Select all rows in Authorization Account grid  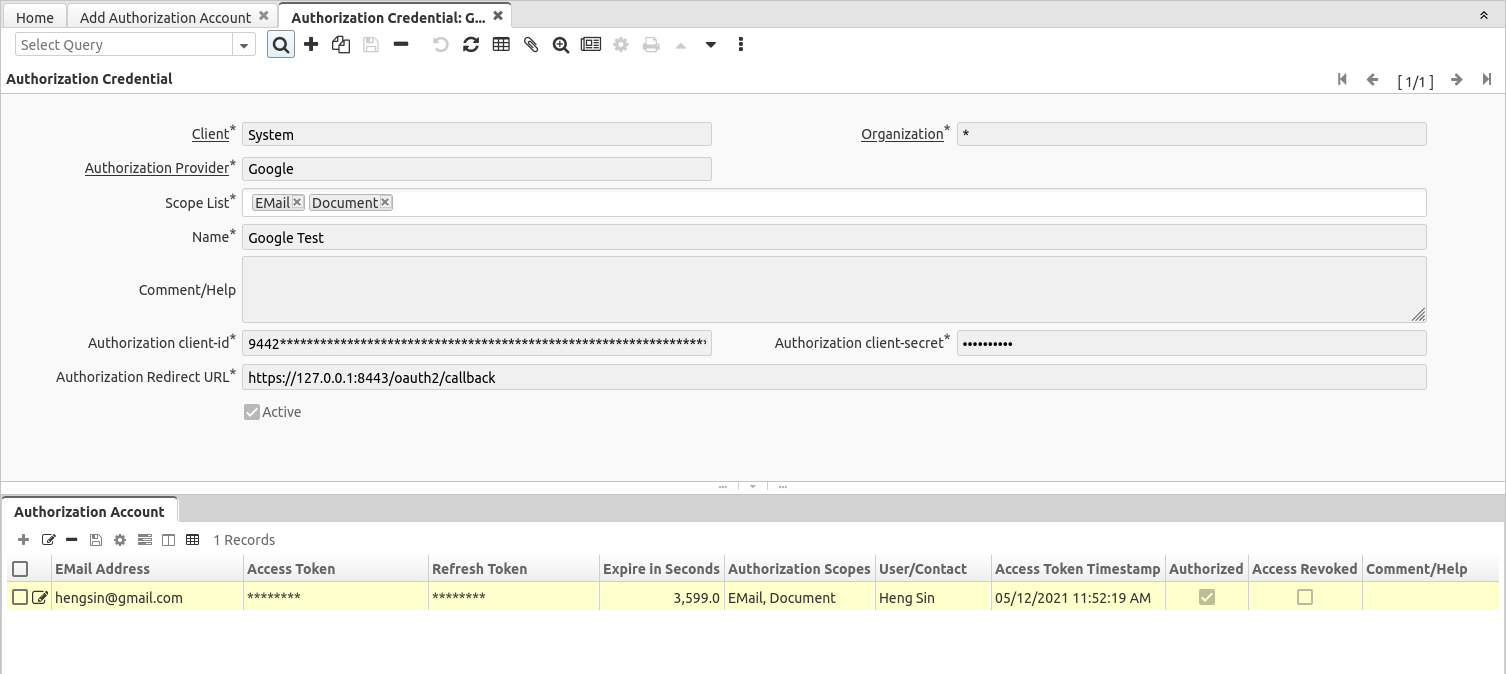pyautogui.click(x=20, y=568)
